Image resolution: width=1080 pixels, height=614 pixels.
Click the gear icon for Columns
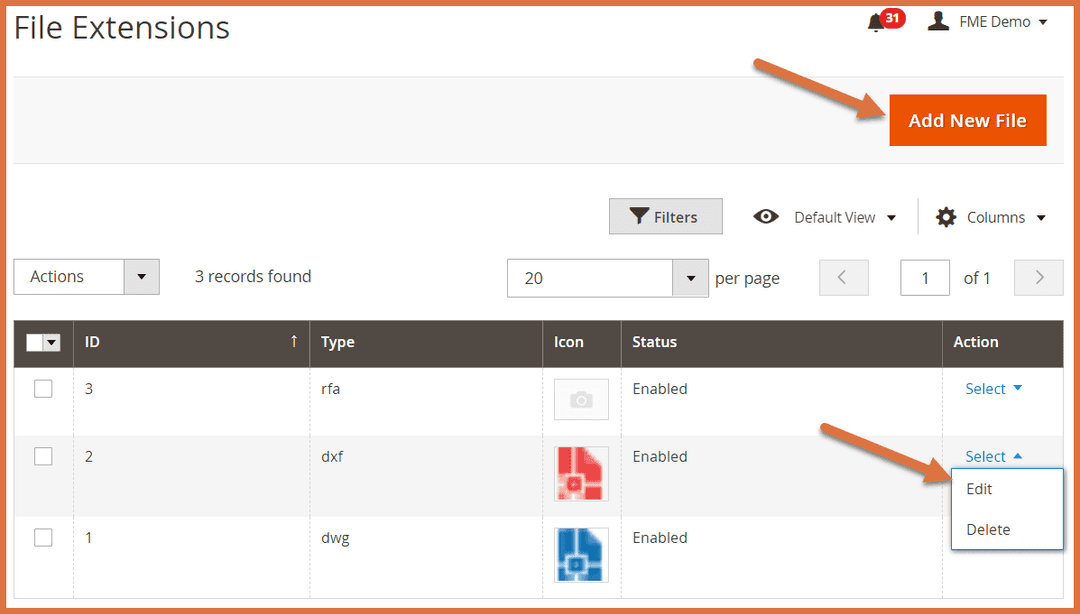point(946,217)
